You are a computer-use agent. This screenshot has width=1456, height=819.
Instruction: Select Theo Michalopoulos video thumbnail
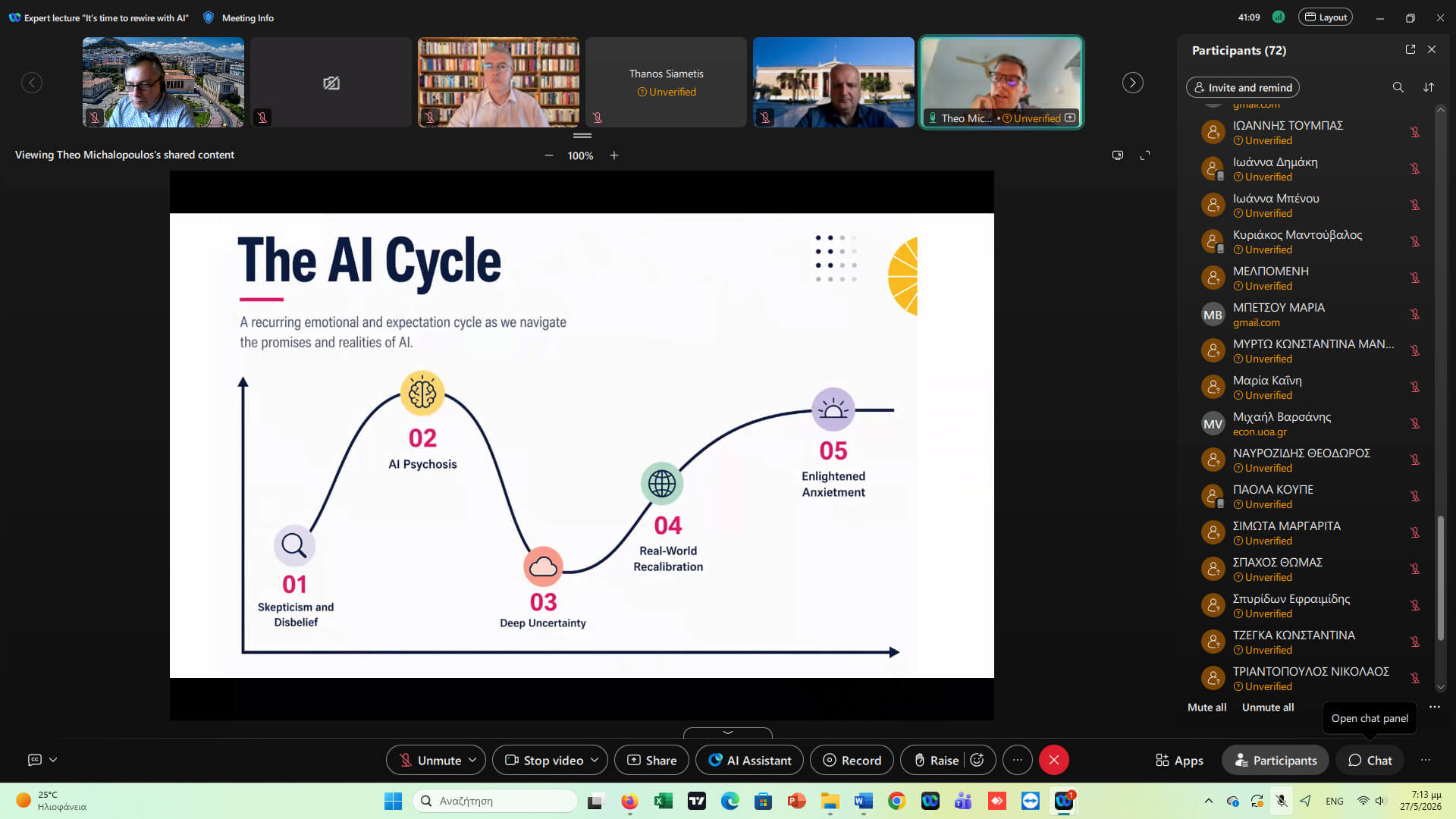[1001, 83]
